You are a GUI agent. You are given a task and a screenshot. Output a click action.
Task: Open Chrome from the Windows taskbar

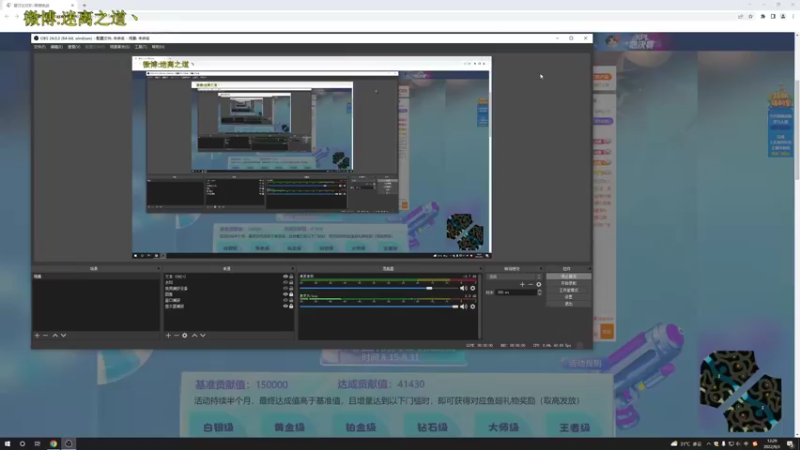53,444
